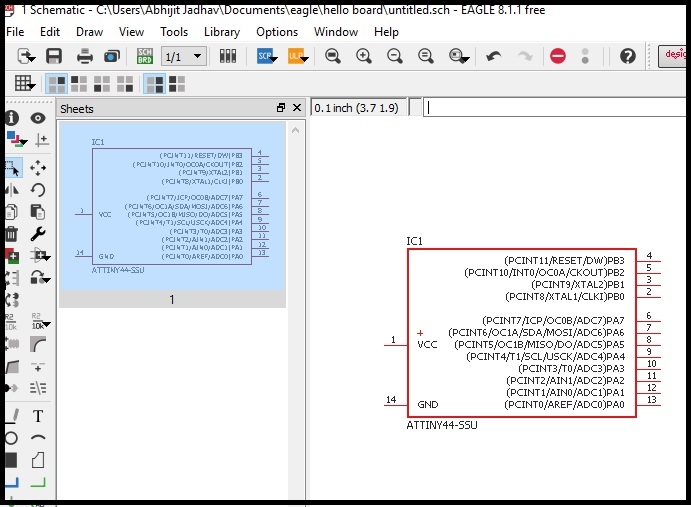Click the IC1 ATTINY44-SSU symbol on canvas

(522, 333)
